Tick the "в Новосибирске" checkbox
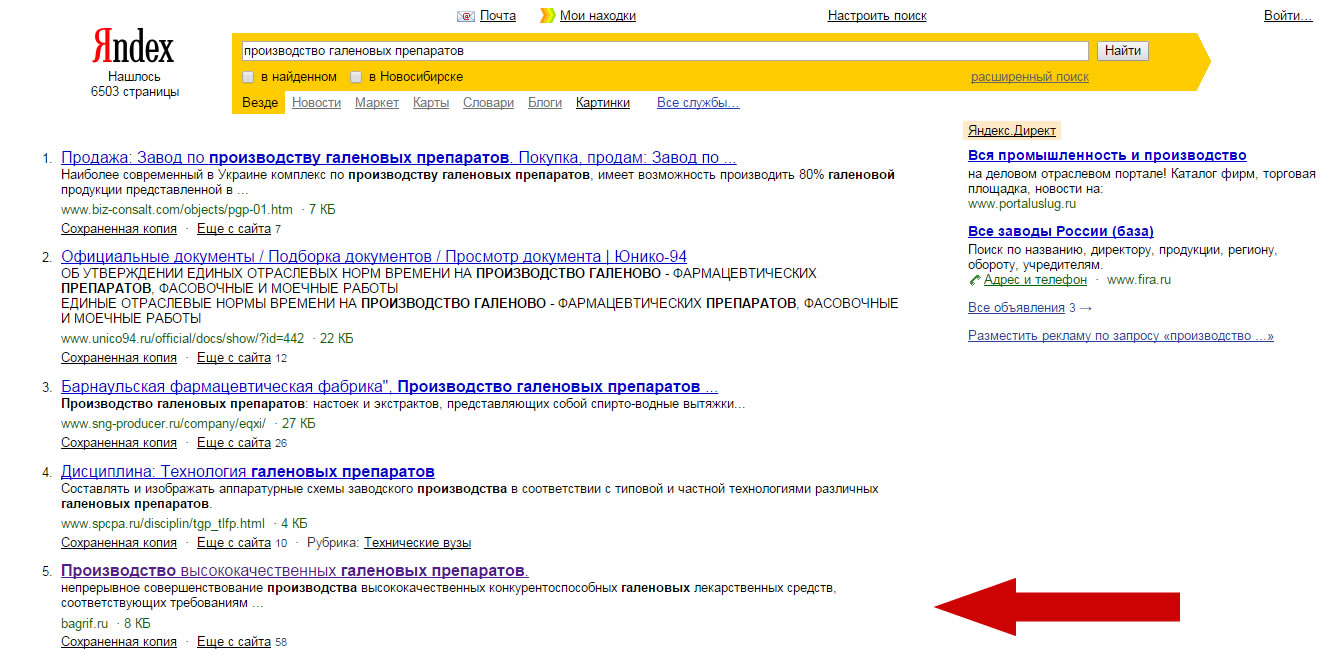Image resolution: width=1338 pixels, height=657 pixels. pyautogui.click(x=356, y=77)
